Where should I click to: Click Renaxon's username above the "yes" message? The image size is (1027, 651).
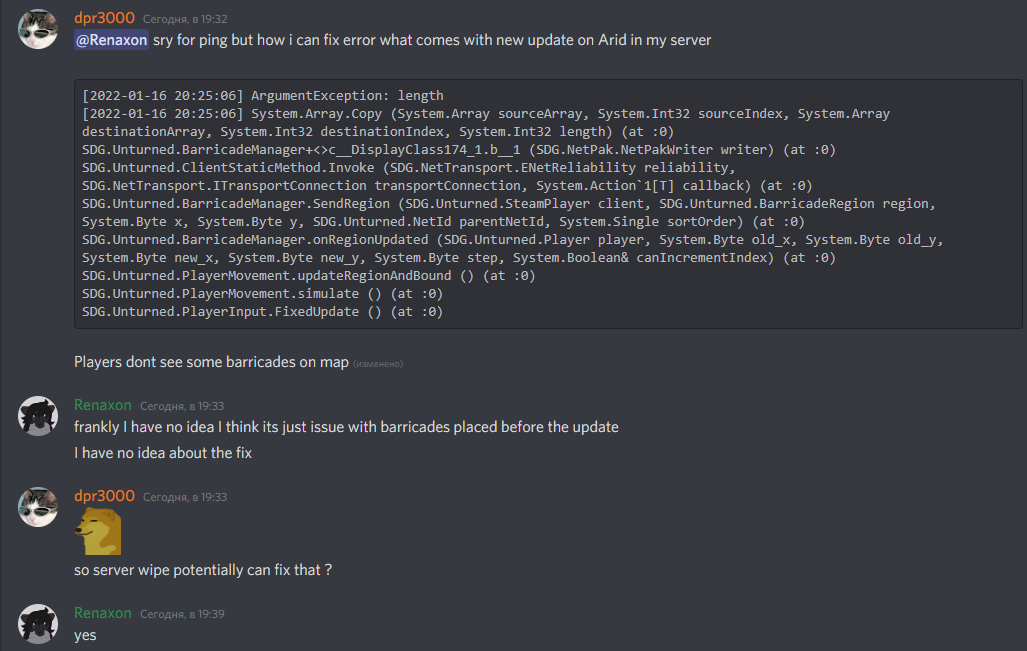(102, 612)
